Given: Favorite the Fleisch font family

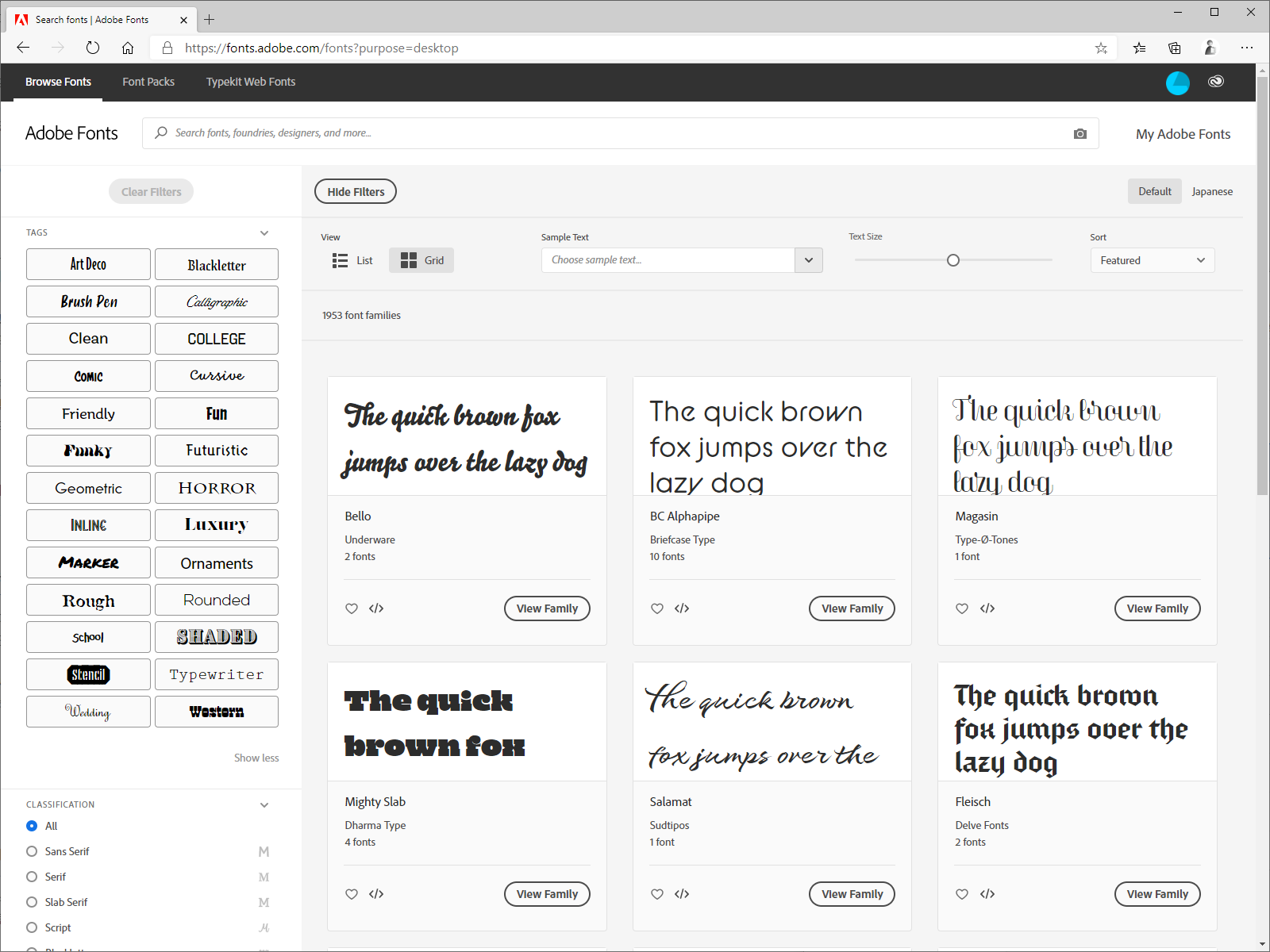Looking at the screenshot, I should pyautogui.click(x=962, y=894).
